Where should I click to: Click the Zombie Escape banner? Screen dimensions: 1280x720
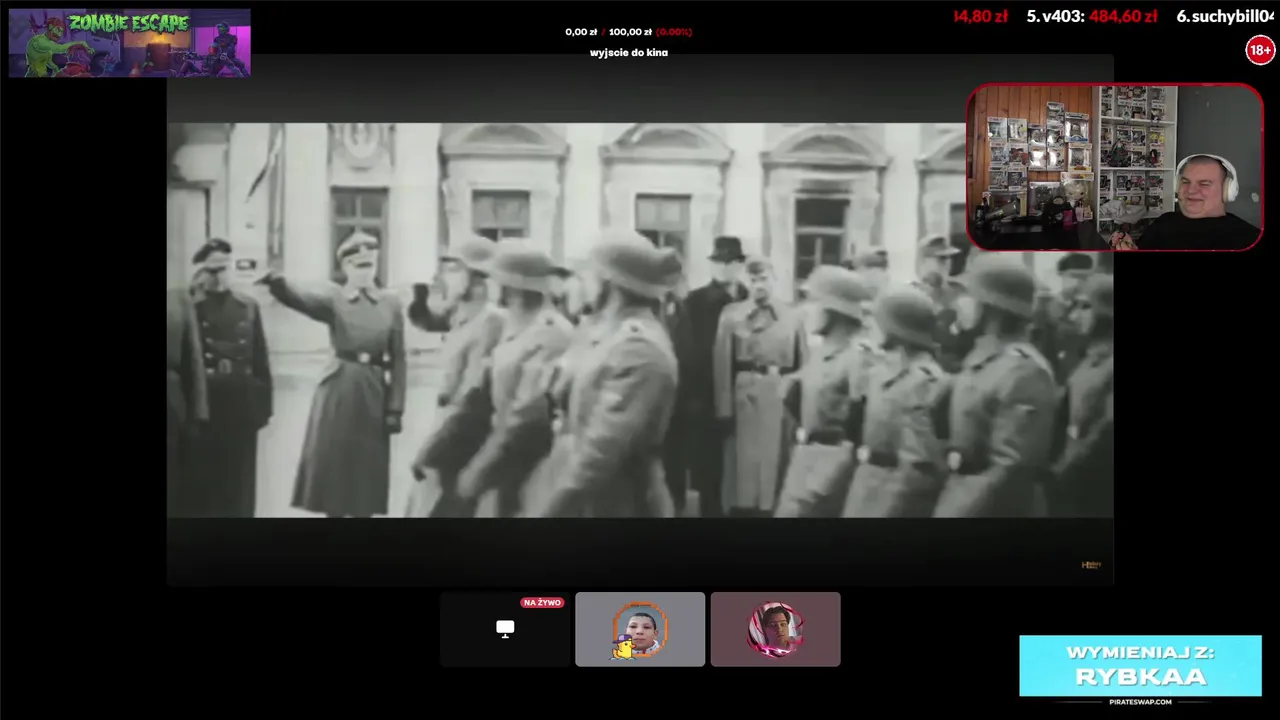tap(129, 43)
